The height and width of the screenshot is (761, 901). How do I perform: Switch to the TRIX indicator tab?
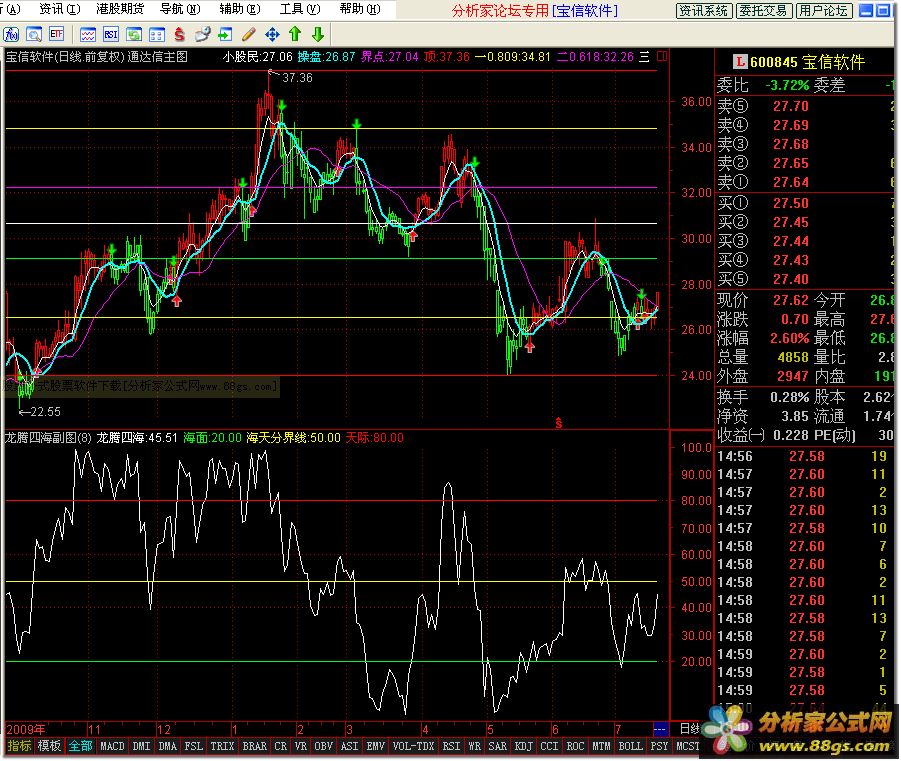(222, 746)
